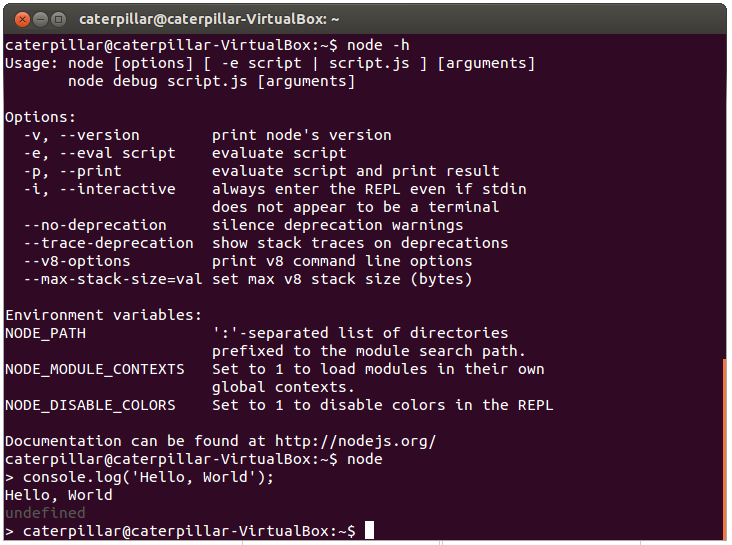Click the --interactive option text

pyautogui.click(x=118, y=189)
